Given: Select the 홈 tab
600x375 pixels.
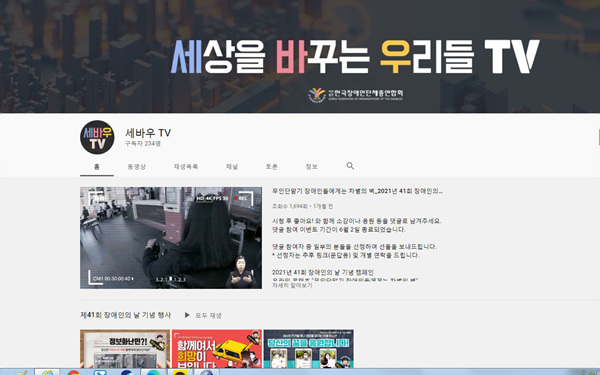Looking at the screenshot, I should (97, 167).
